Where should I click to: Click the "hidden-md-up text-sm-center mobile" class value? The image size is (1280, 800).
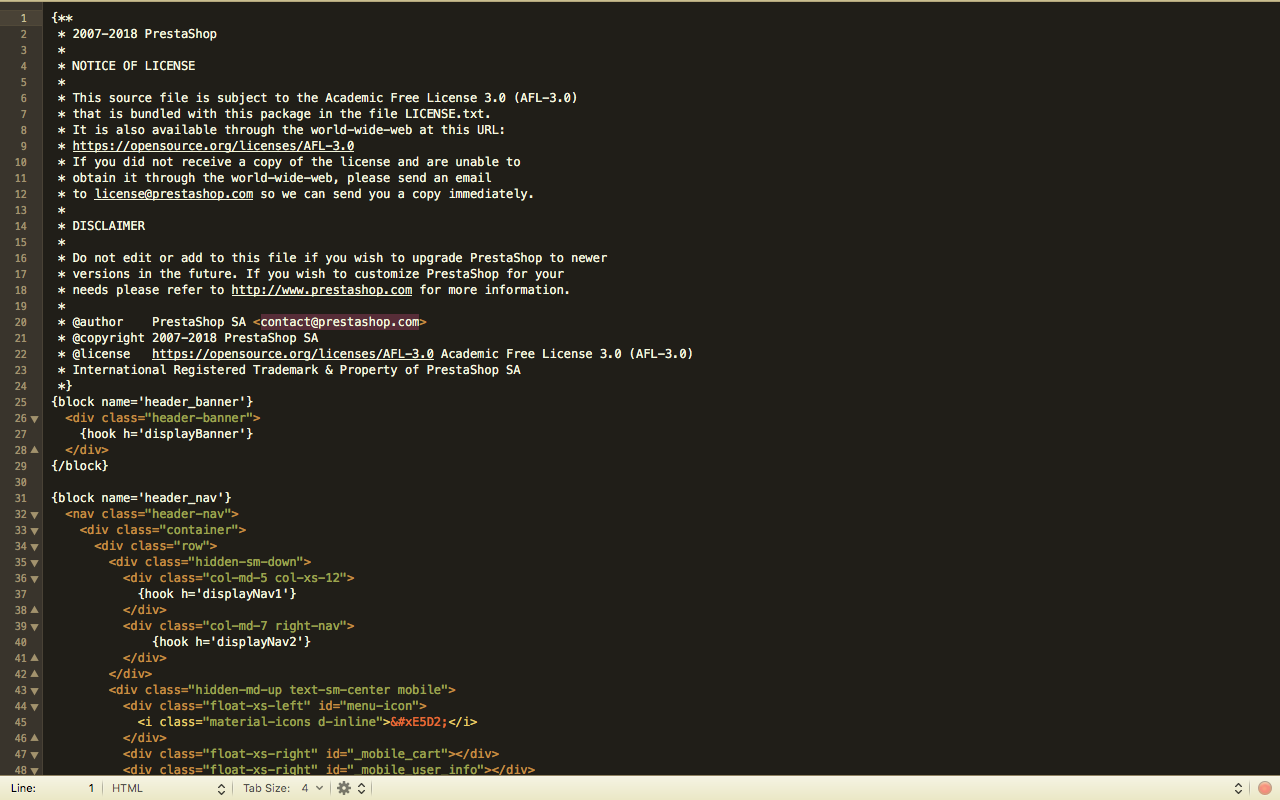318,690
